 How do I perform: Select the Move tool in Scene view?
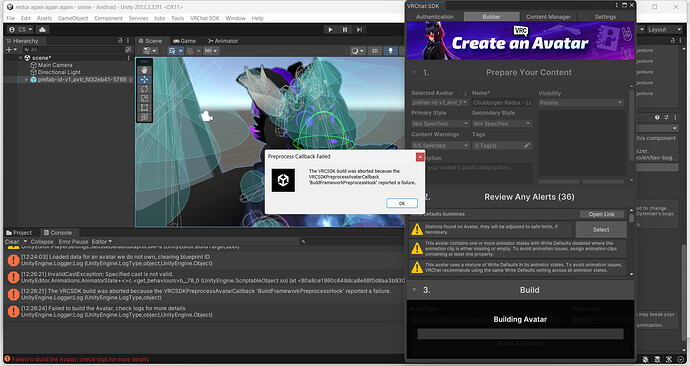coord(144,80)
